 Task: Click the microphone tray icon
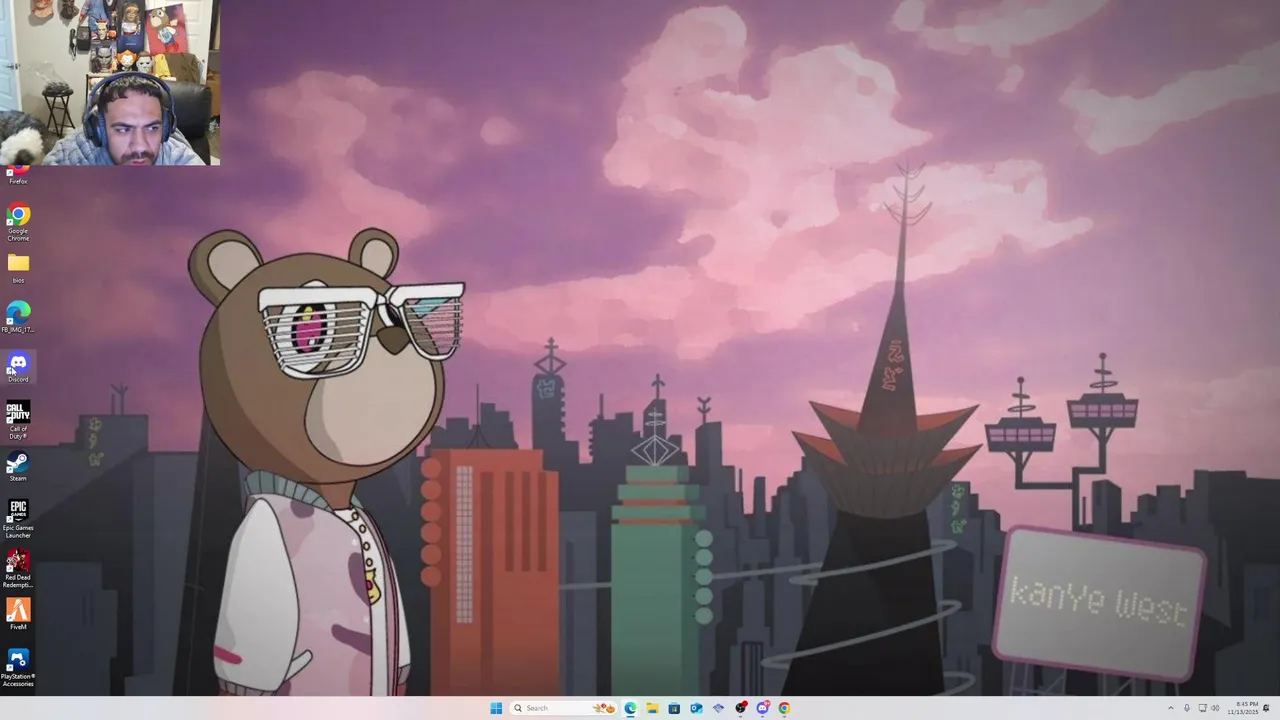tap(1187, 708)
